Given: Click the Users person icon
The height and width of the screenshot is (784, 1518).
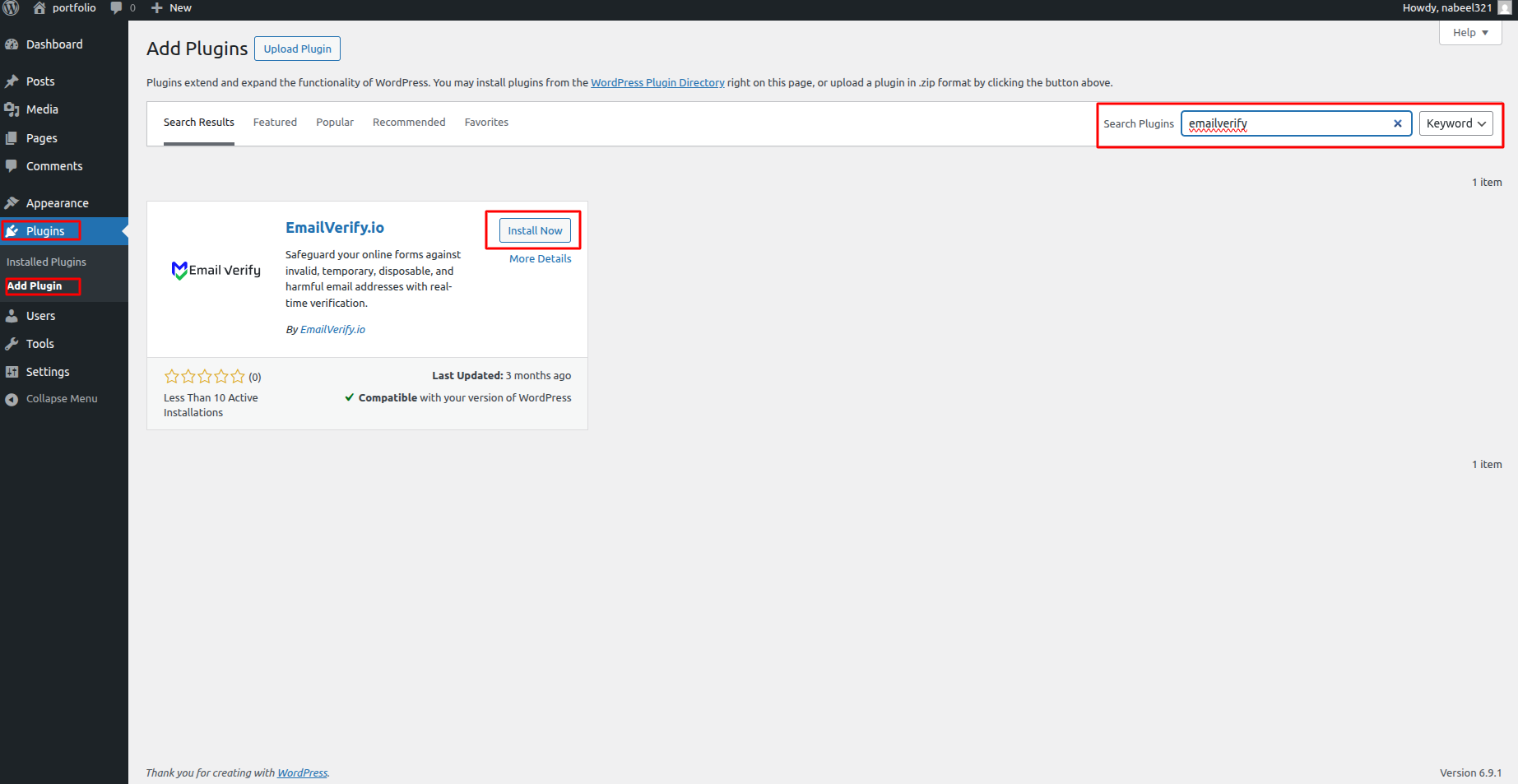Looking at the screenshot, I should (12, 316).
